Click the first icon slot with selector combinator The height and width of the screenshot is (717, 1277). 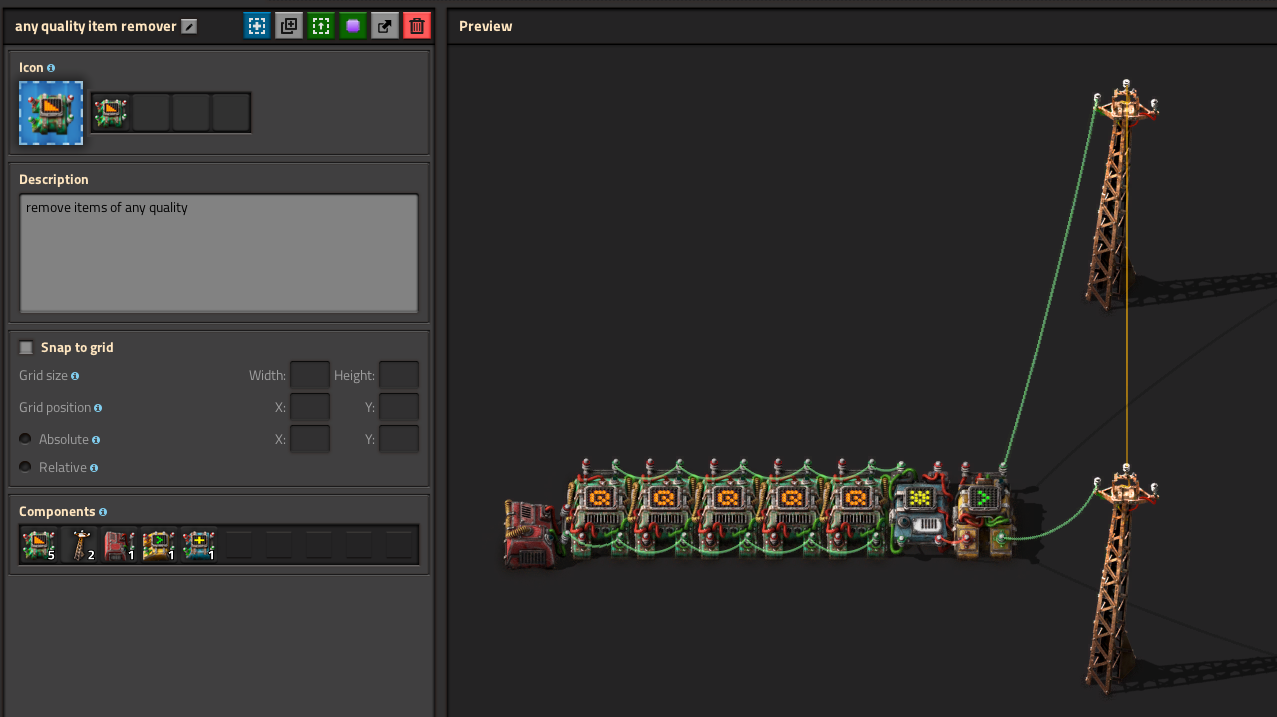tap(111, 113)
